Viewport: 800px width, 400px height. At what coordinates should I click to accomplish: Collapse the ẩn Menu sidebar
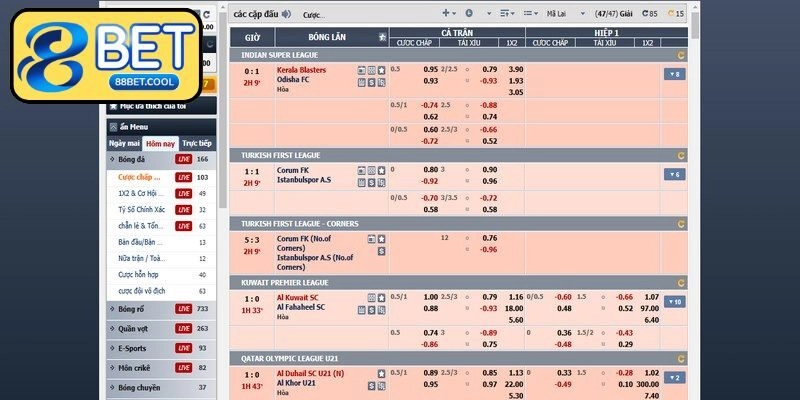pyautogui.click(x=133, y=127)
